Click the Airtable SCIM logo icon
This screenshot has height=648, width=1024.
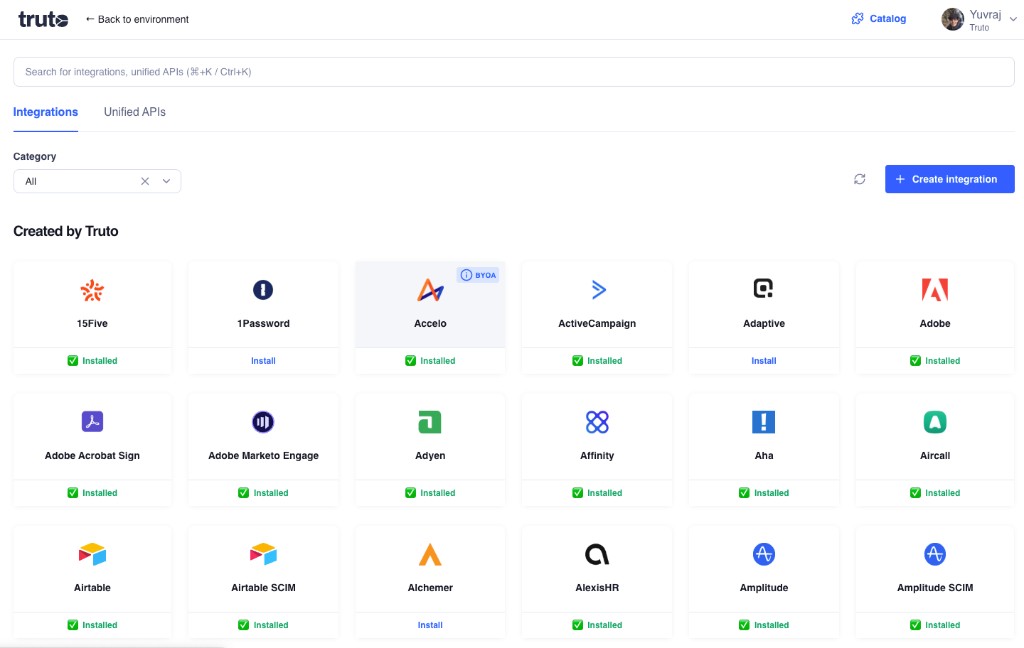coord(263,554)
